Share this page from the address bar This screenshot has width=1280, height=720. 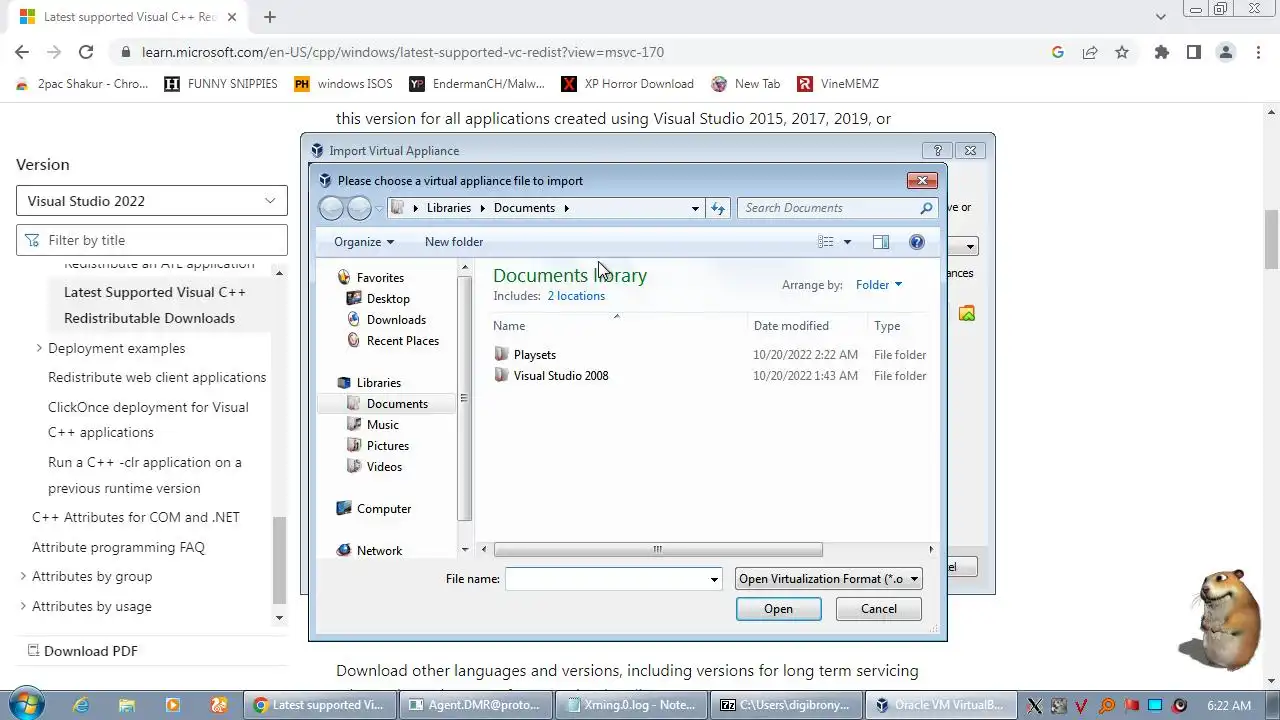(x=1090, y=52)
